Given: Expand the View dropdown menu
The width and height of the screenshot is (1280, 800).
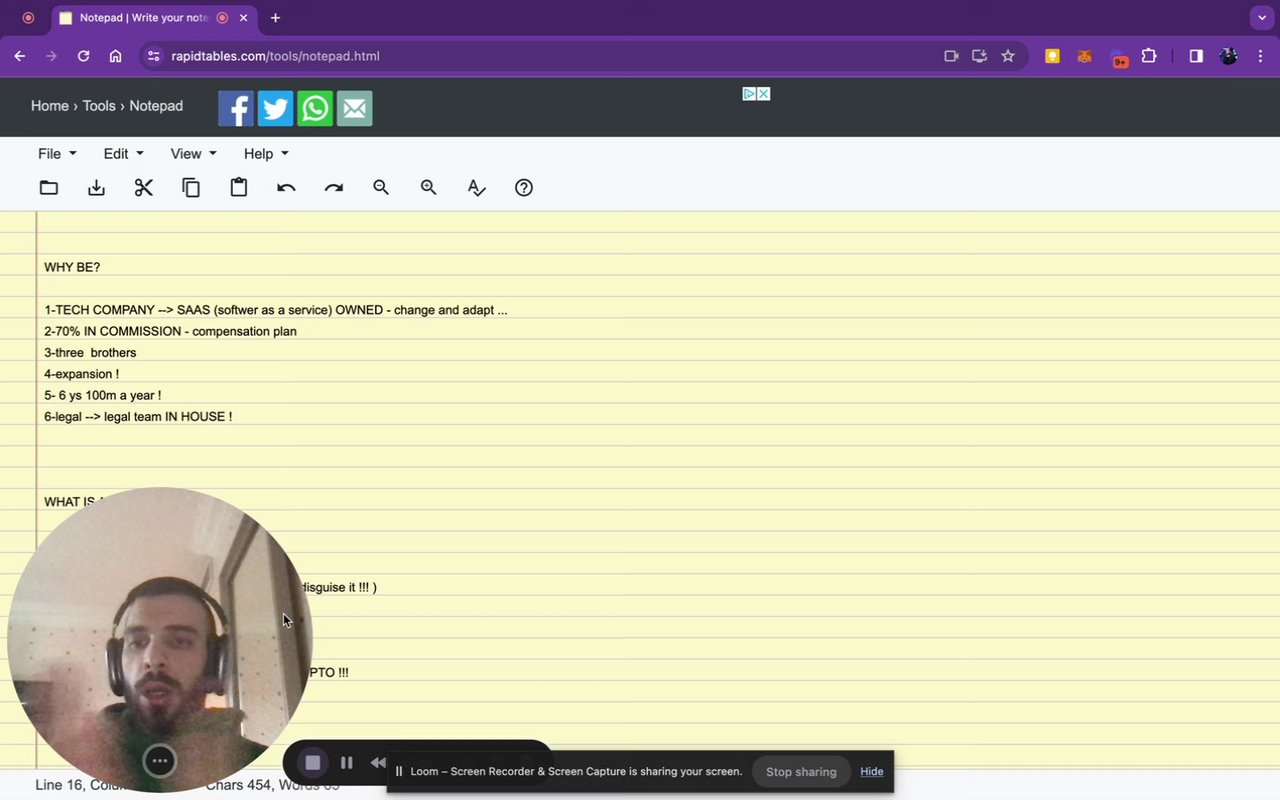Looking at the screenshot, I should (193, 153).
